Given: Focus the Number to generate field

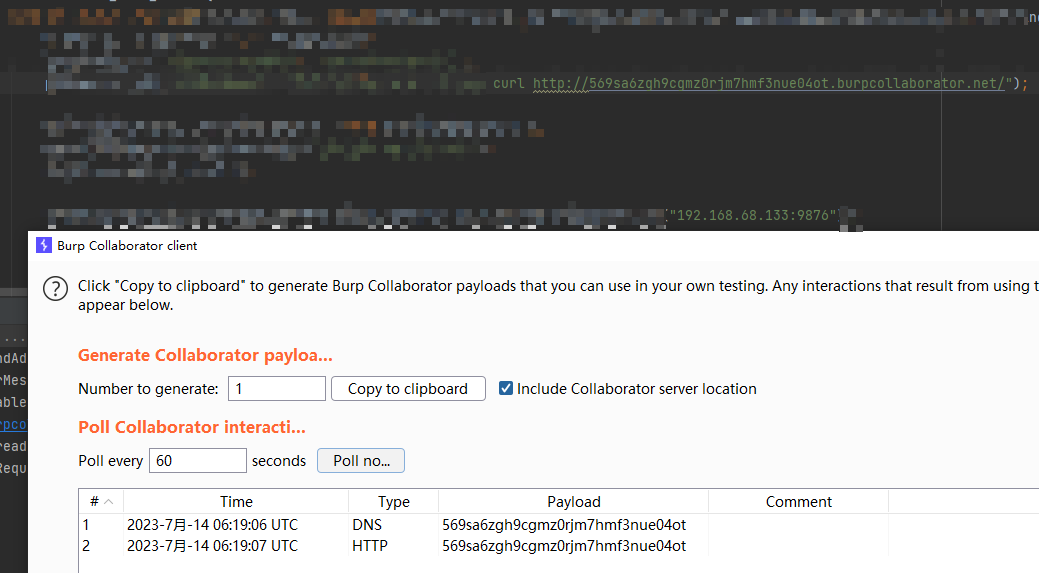Looking at the screenshot, I should 277,389.
